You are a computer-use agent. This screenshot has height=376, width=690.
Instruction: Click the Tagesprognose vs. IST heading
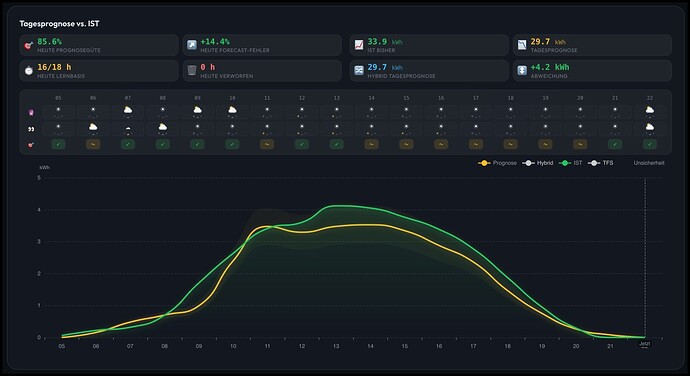point(59,24)
